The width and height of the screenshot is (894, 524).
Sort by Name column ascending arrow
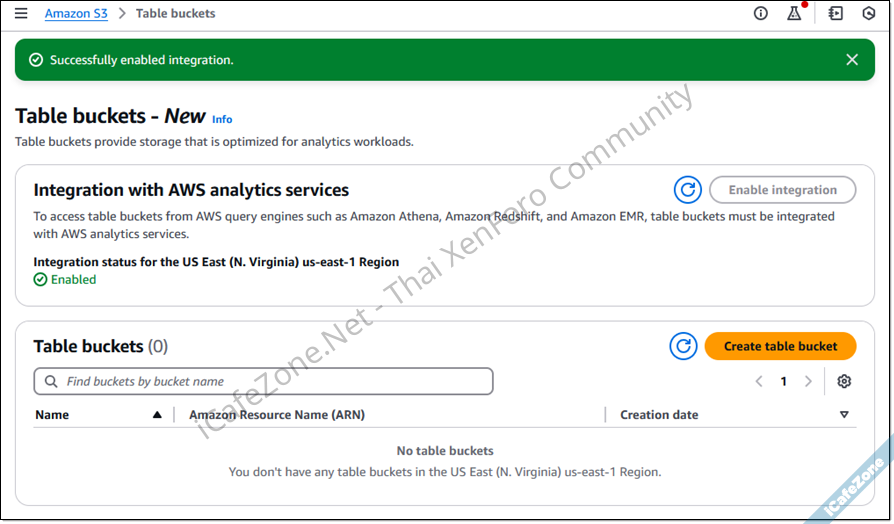pyautogui.click(x=157, y=415)
